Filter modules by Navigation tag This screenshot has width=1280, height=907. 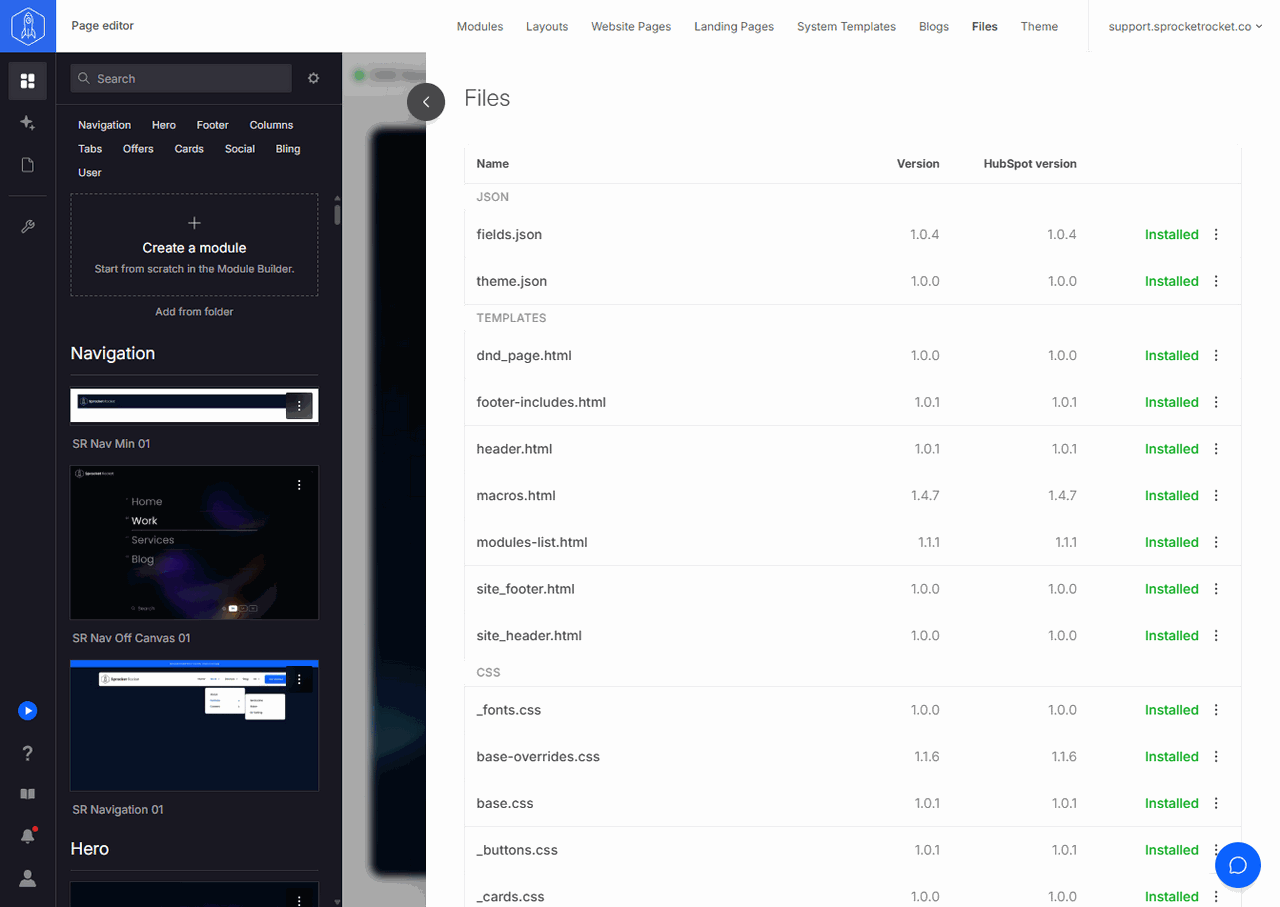point(105,125)
